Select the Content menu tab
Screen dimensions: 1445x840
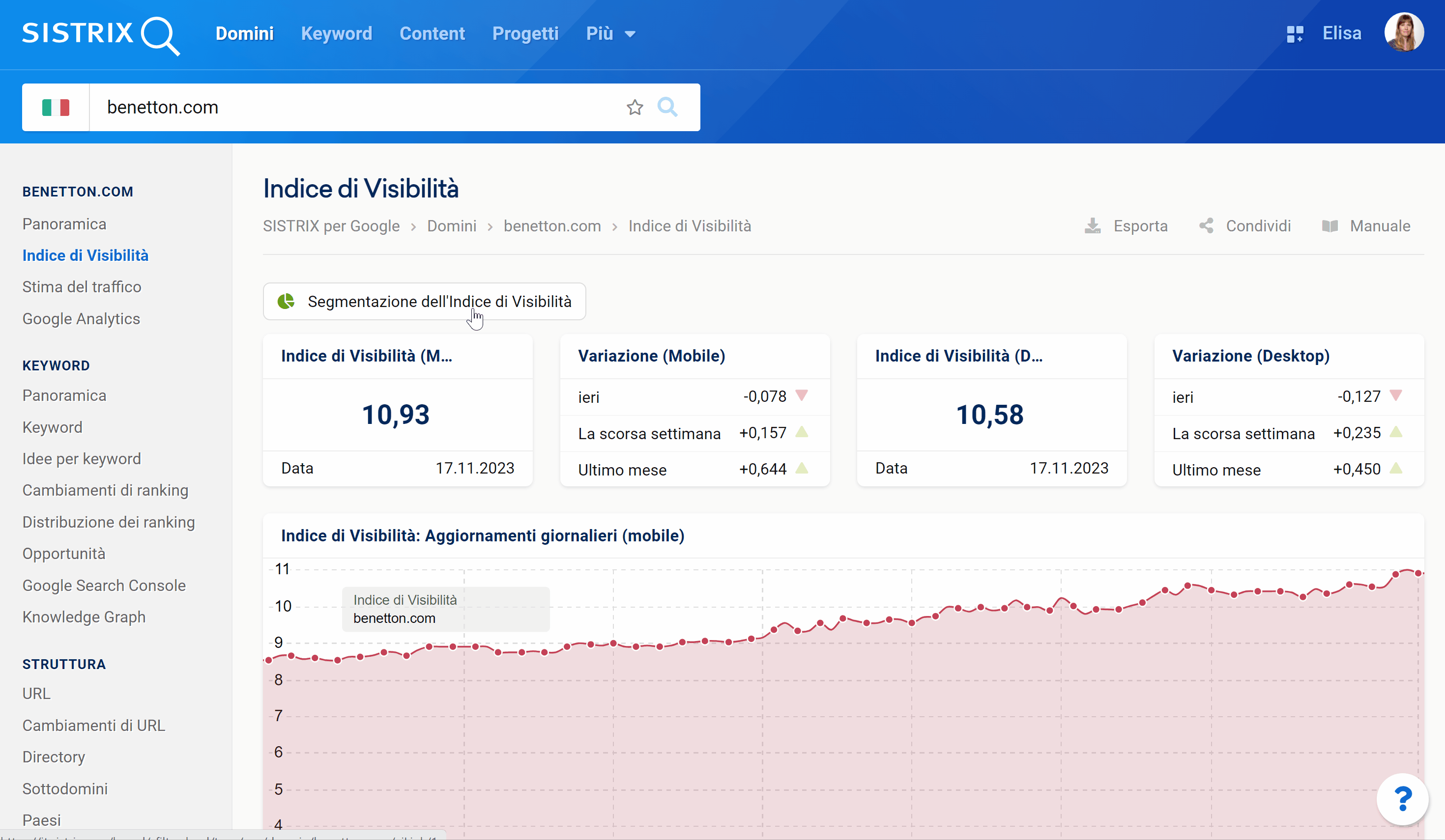tap(432, 34)
